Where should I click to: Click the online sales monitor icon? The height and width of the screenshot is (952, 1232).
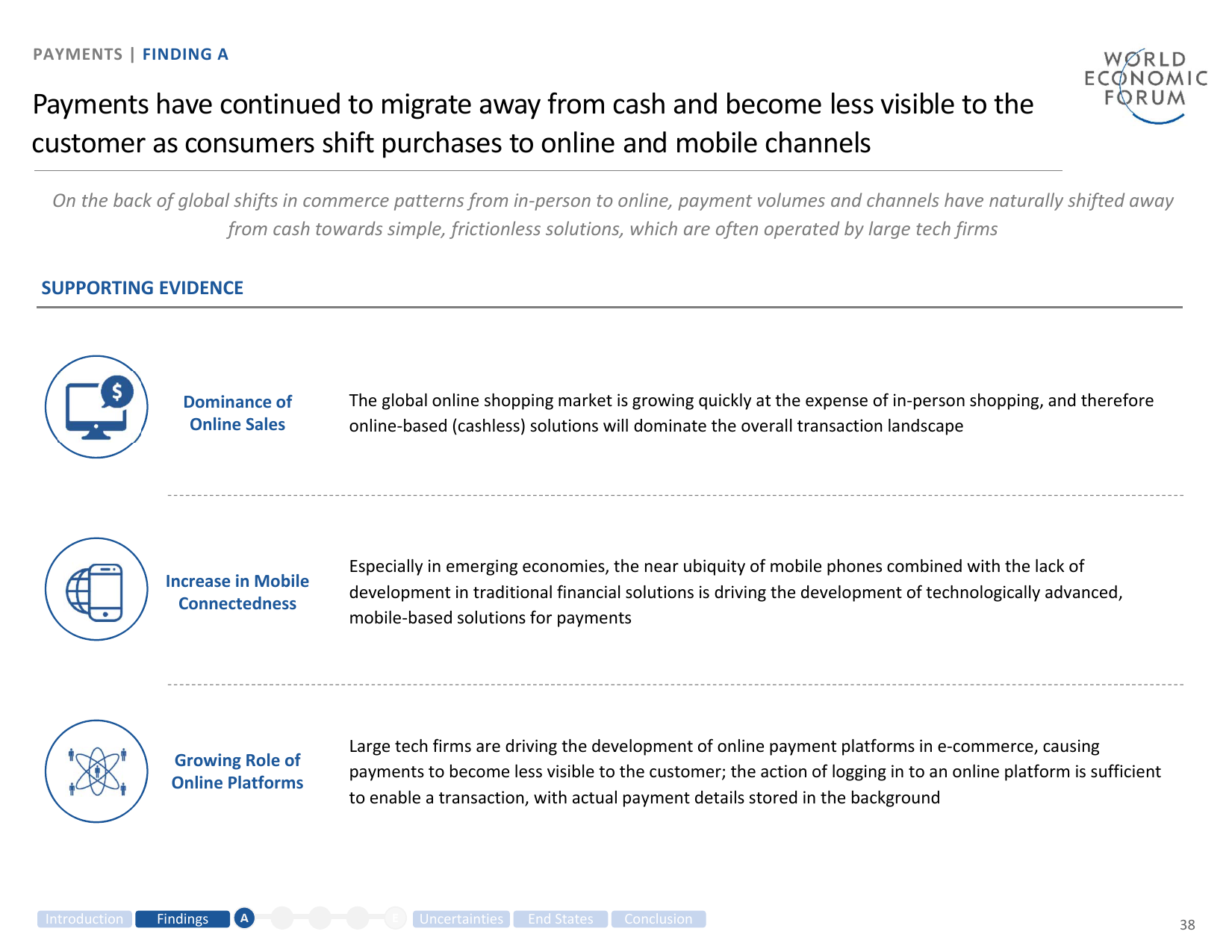(x=96, y=407)
